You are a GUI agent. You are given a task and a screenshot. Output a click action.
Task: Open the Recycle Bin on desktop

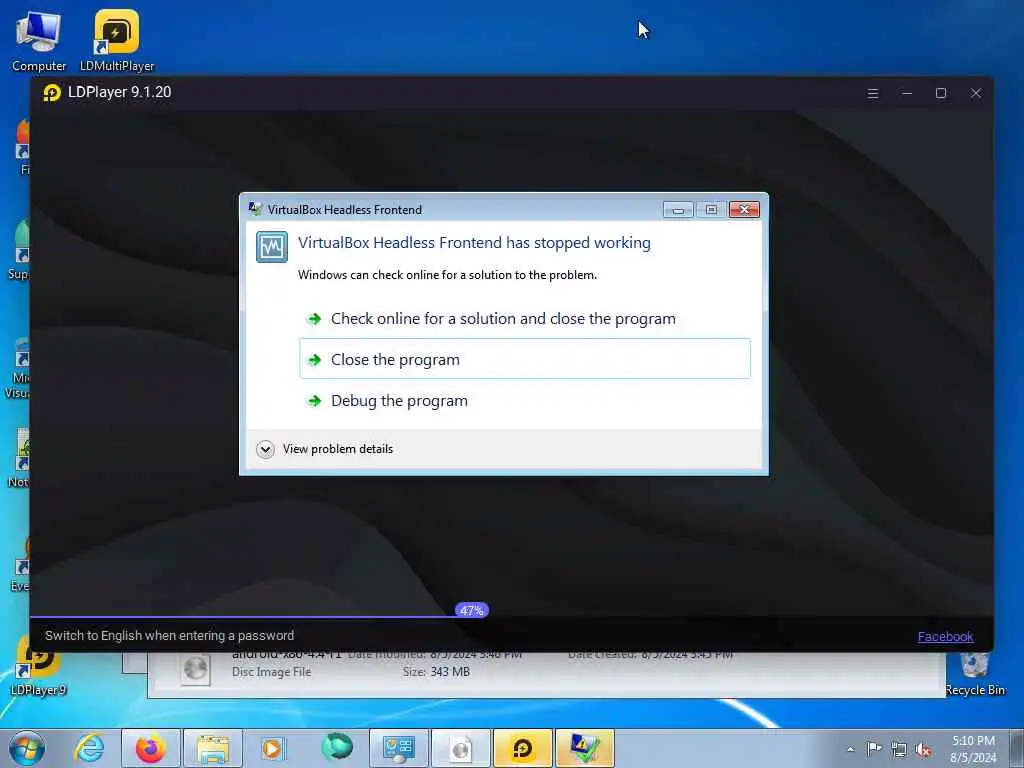tap(974, 673)
